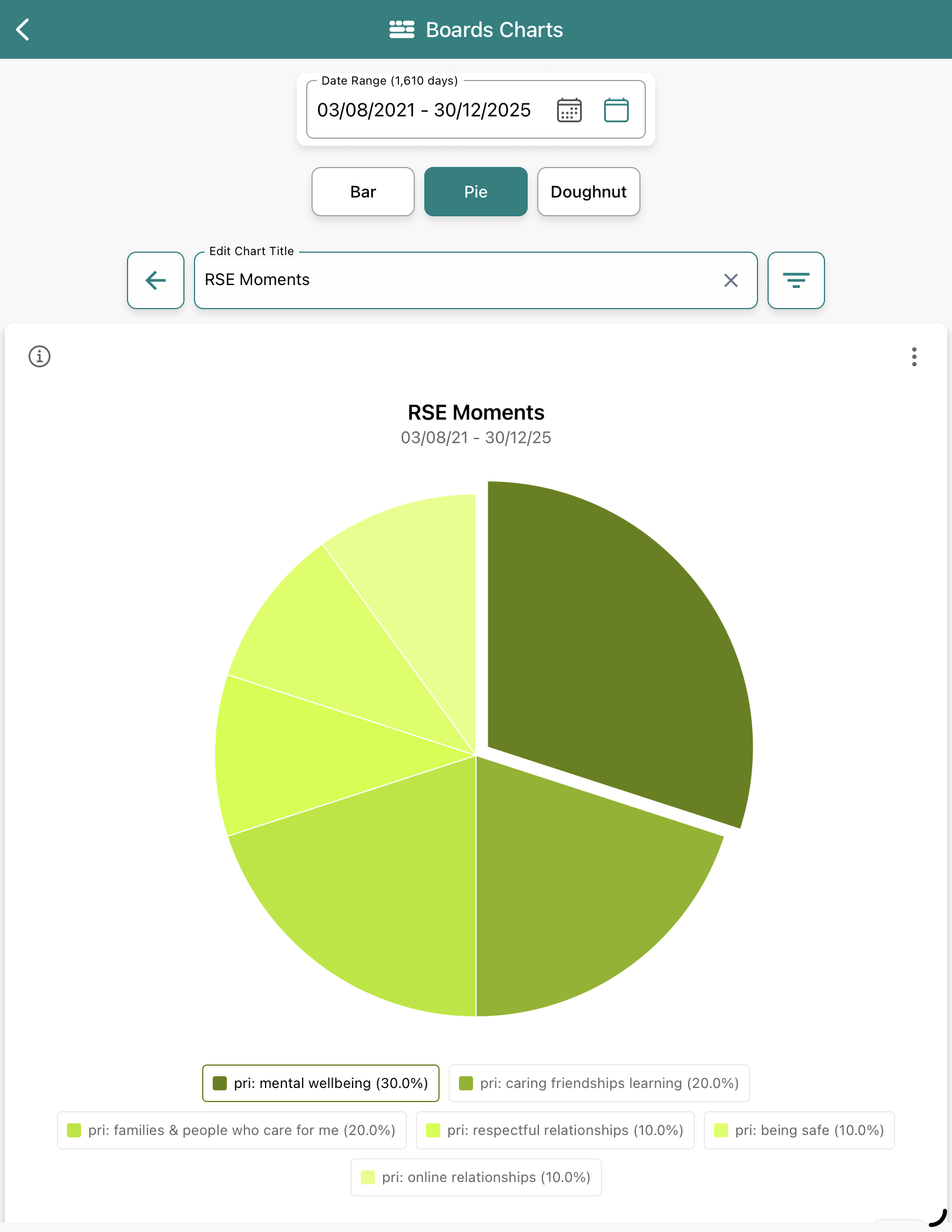The height and width of the screenshot is (1232, 952).
Task: Navigate back using the top-left arrow
Action: (x=24, y=29)
